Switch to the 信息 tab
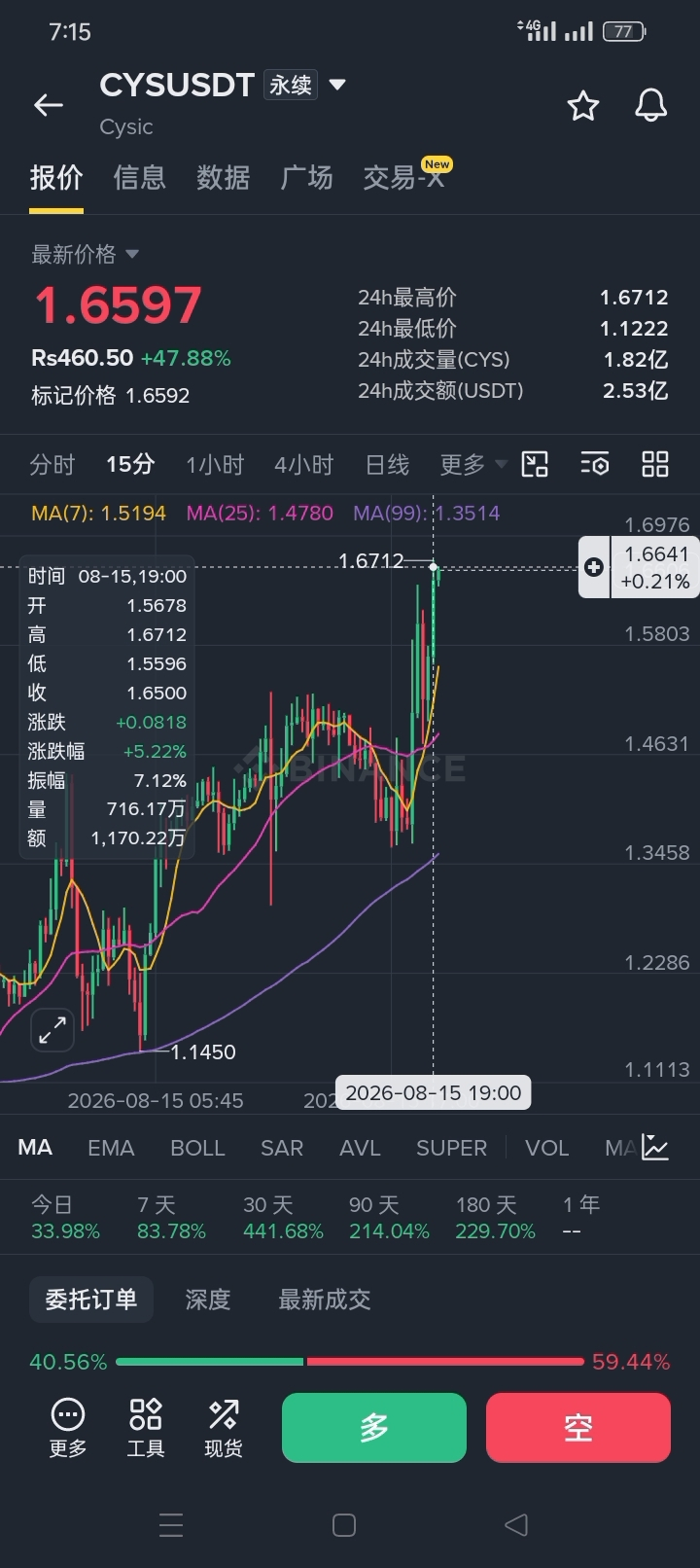The width and height of the screenshot is (700, 1568). tap(140, 178)
